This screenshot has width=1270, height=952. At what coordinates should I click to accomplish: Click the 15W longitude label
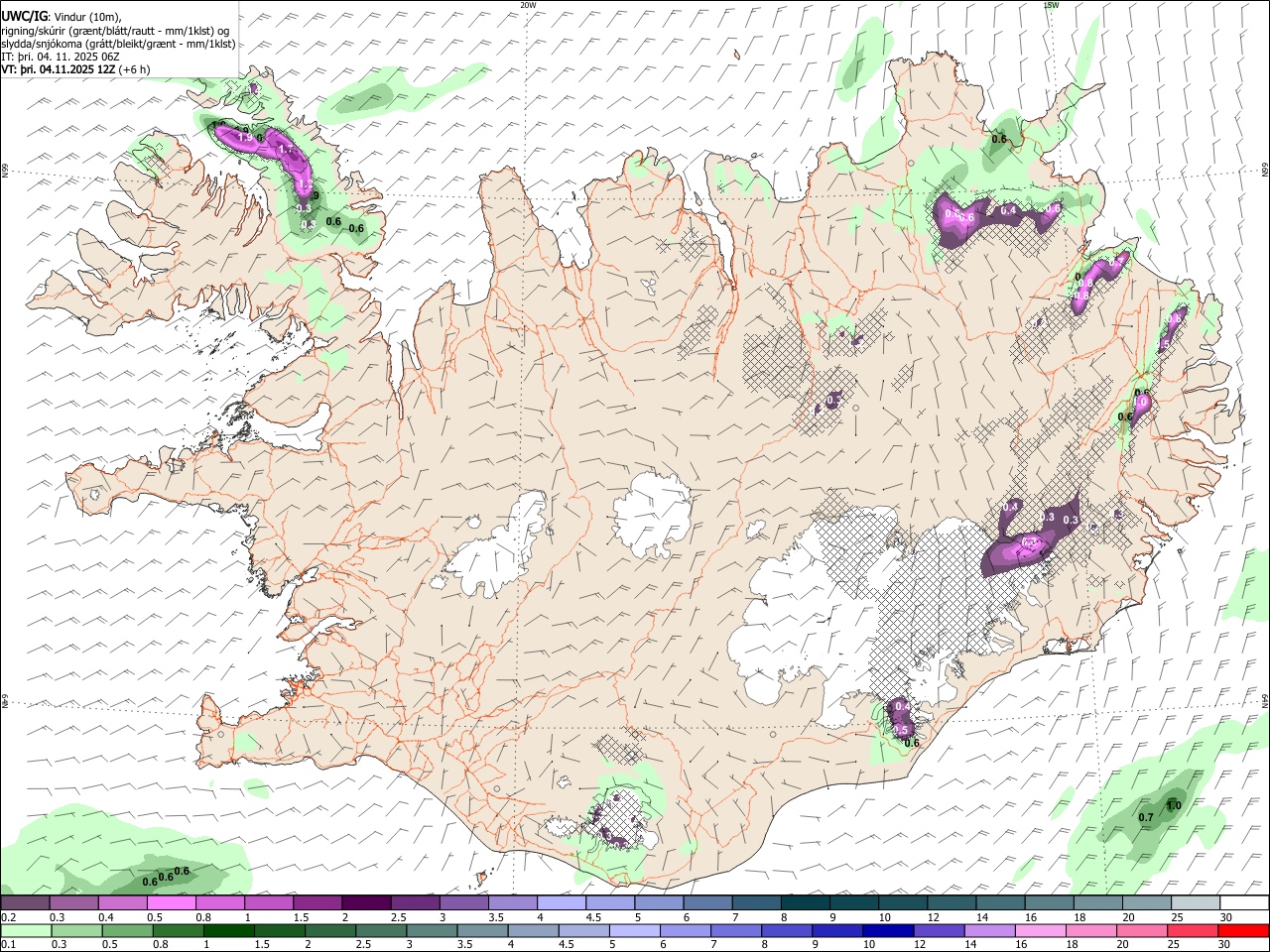point(1051,5)
